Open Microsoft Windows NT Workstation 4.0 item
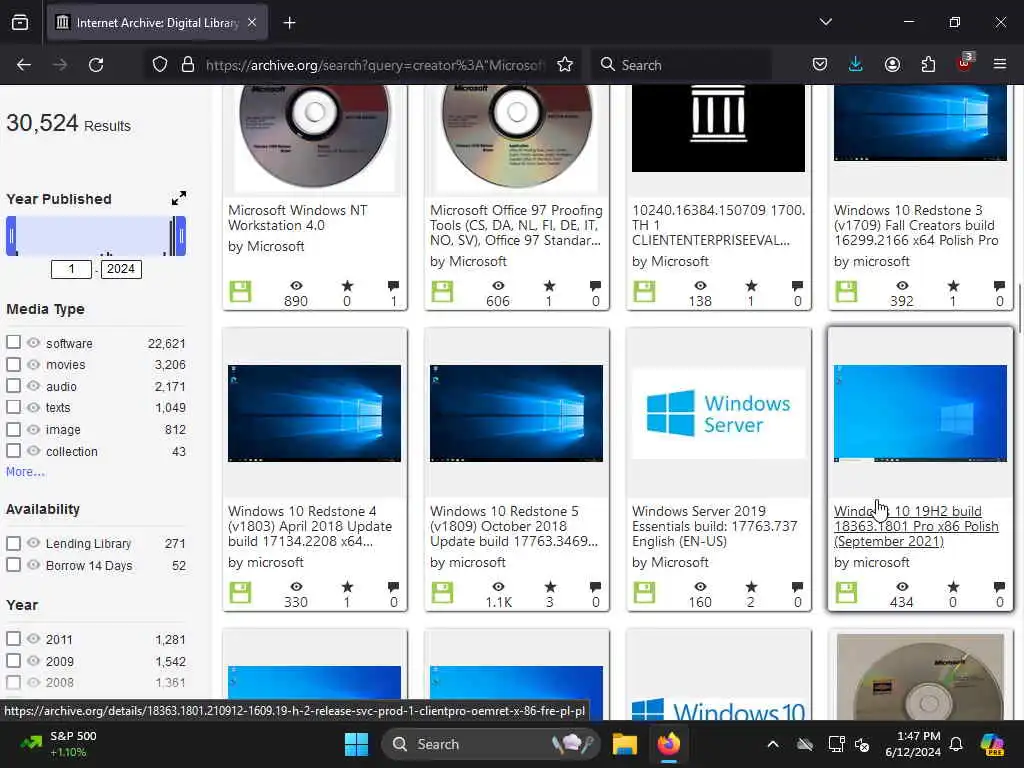The width and height of the screenshot is (1024, 768). tap(298, 217)
